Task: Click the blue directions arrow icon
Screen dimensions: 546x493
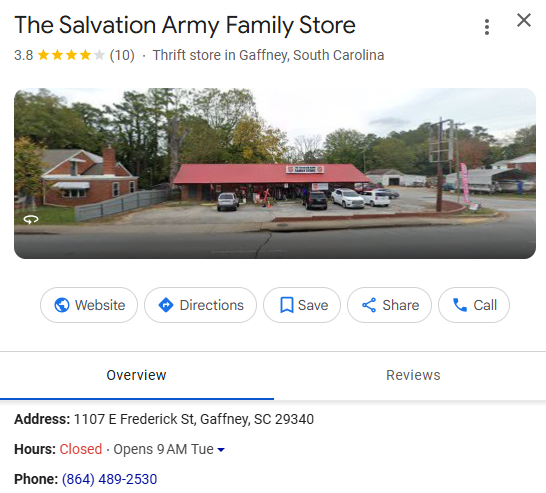Action: [x=166, y=305]
